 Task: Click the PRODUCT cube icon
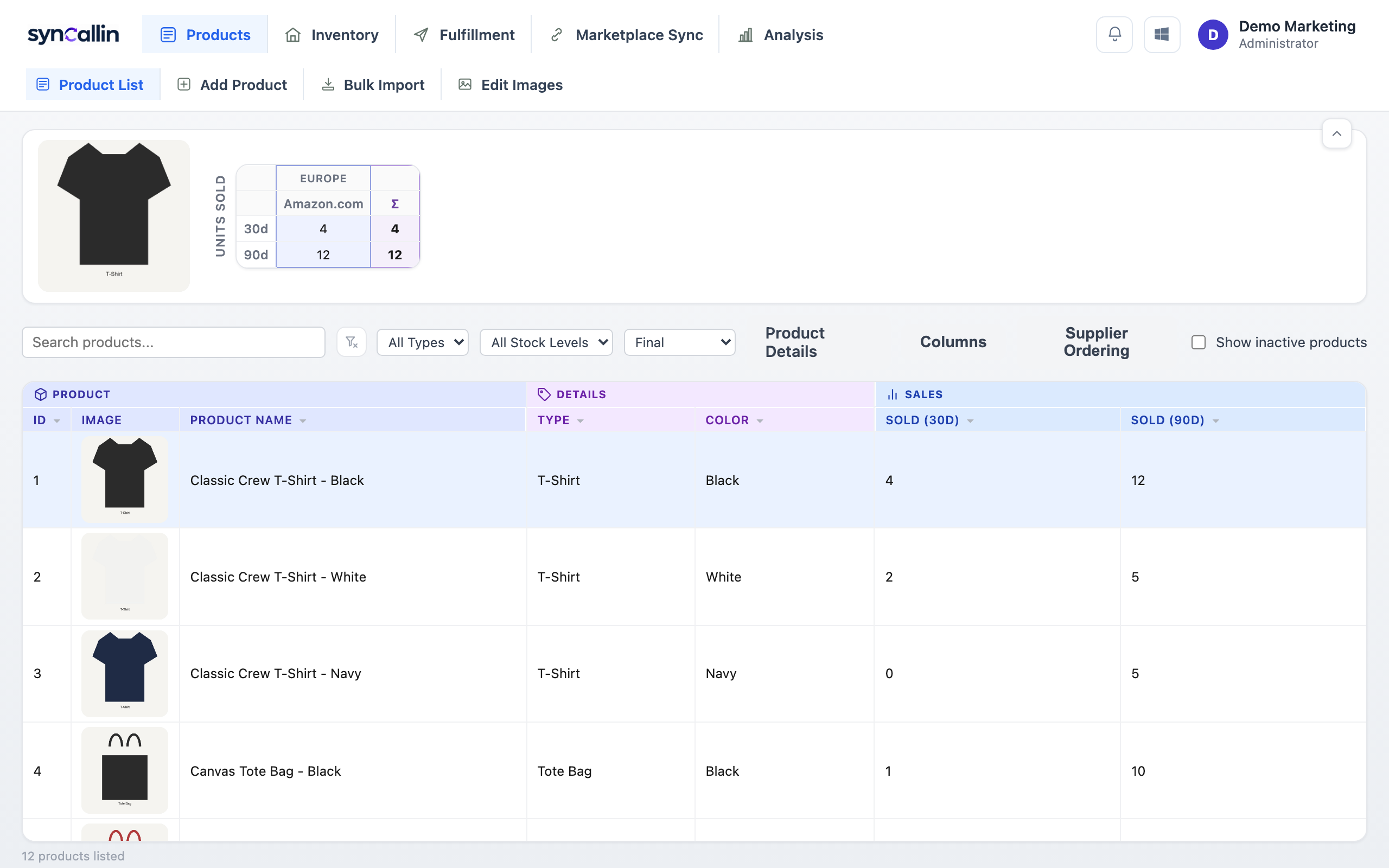point(40,394)
